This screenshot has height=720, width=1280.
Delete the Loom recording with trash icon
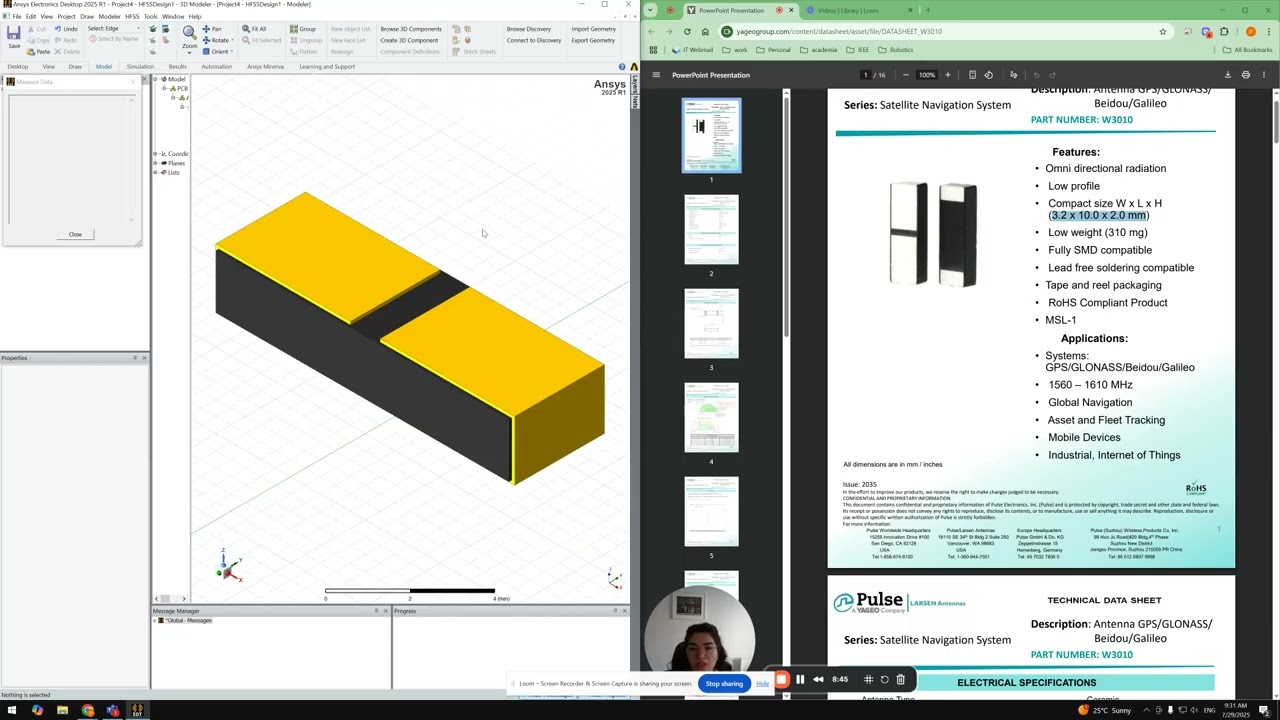point(900,680)
